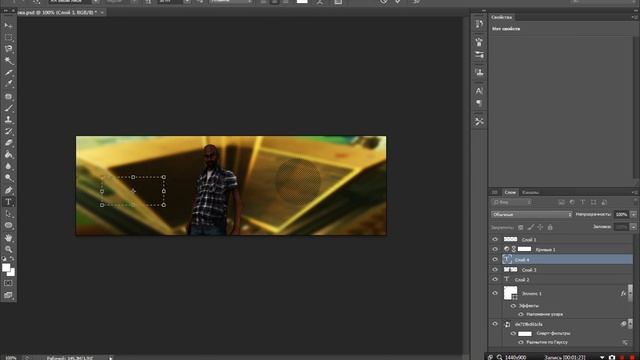The image size is (640, 360).
Task: Switch to the Каналы tab
Action: point(530,192)
